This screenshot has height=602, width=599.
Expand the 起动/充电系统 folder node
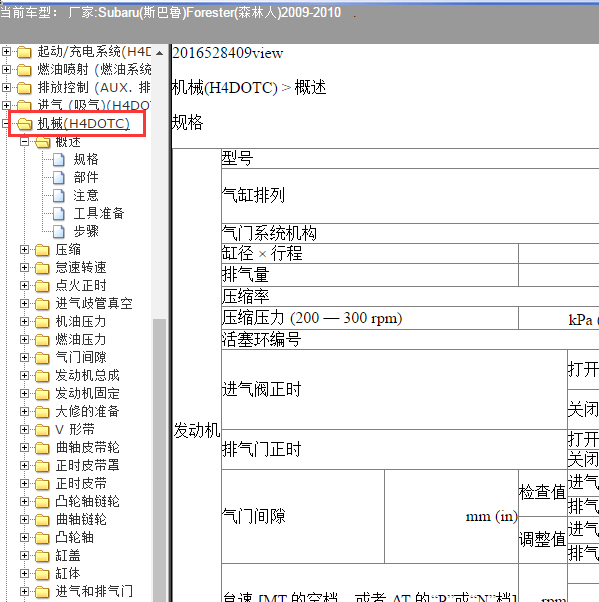[x=6, y=51]
